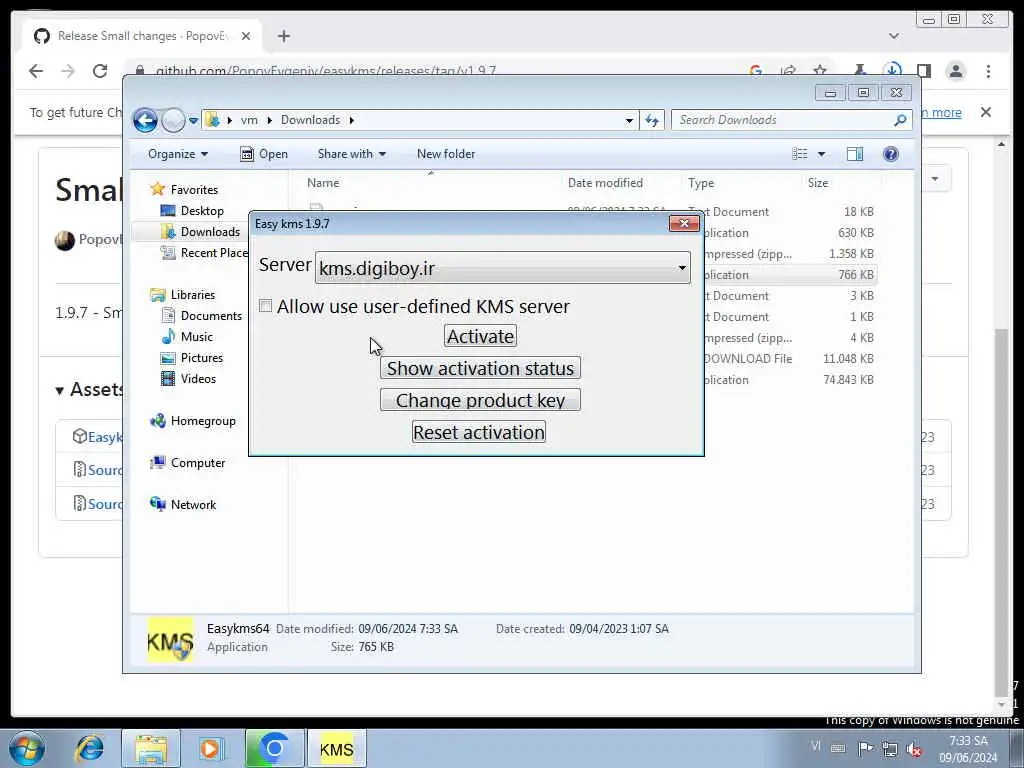
Task: Switch to Chrome from the taskbar
Action: pos(274,748)
